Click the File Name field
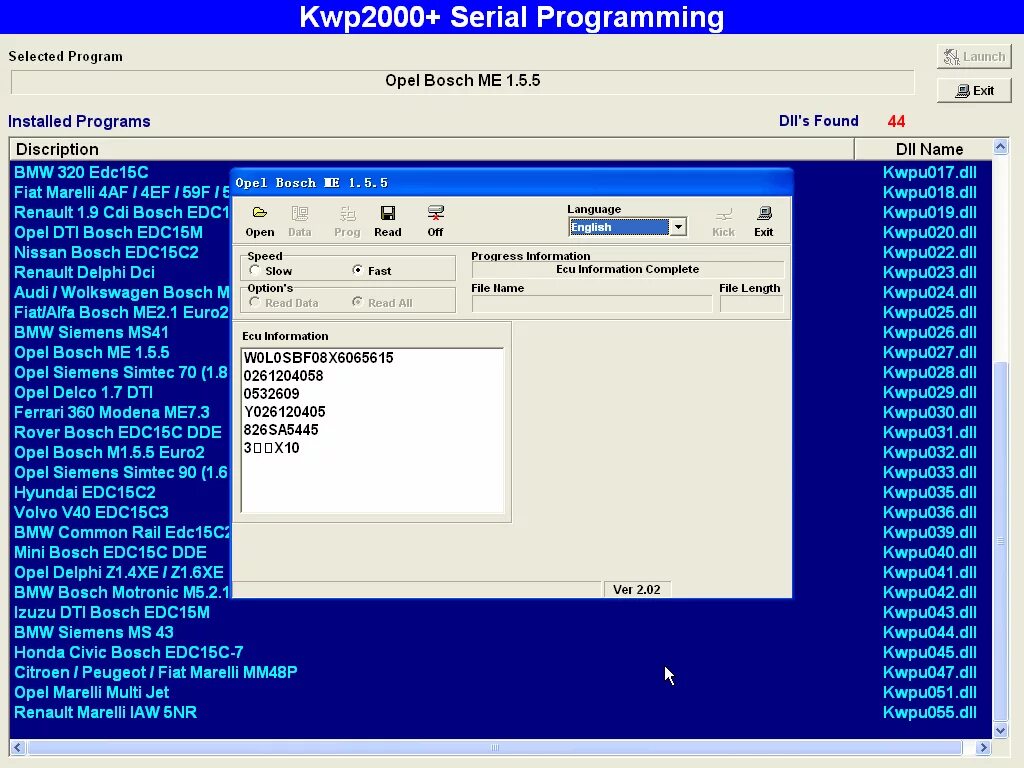1024x768 pixels. coord(592,304)
